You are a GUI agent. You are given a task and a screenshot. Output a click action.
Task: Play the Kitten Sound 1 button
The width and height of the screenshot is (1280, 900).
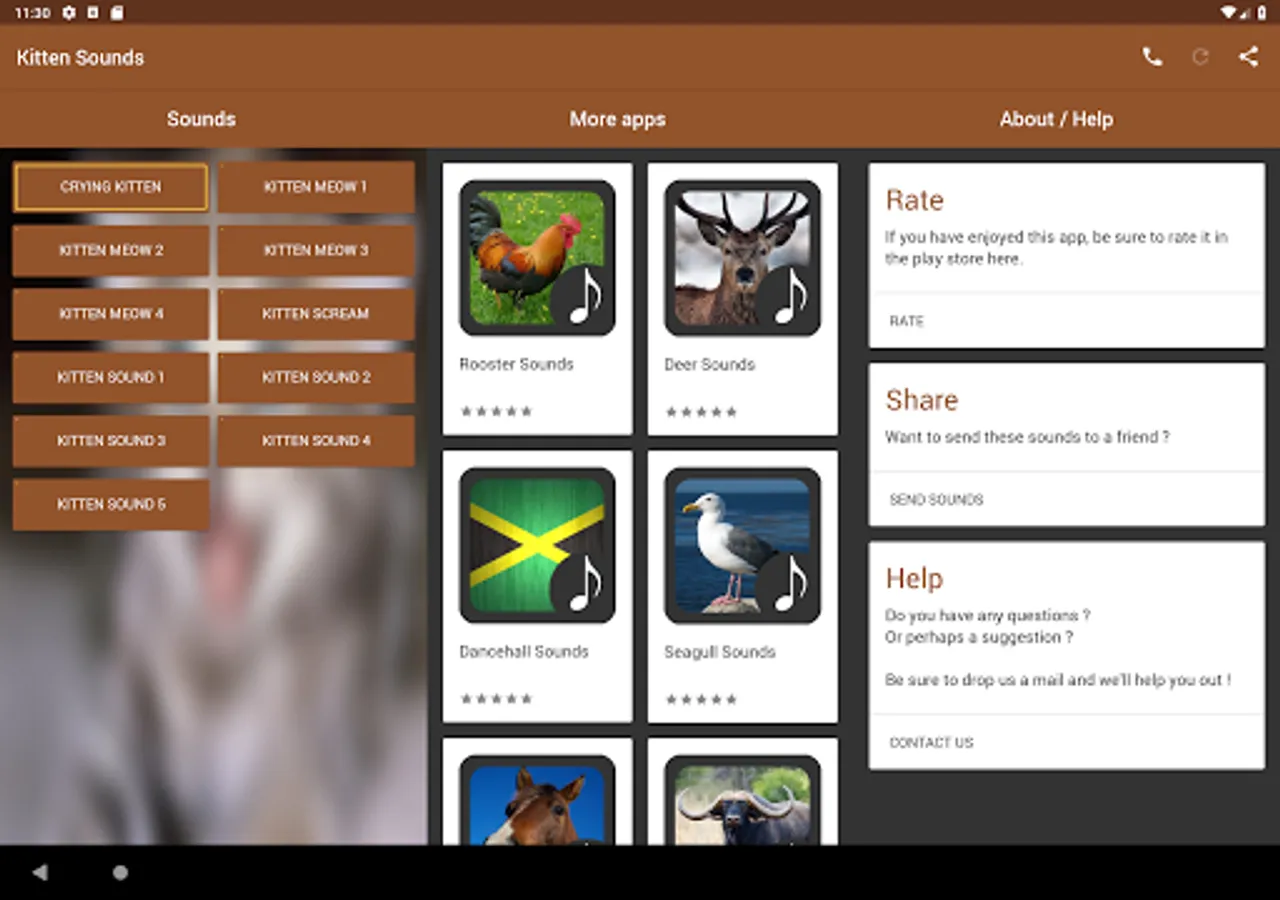(111, 377)
